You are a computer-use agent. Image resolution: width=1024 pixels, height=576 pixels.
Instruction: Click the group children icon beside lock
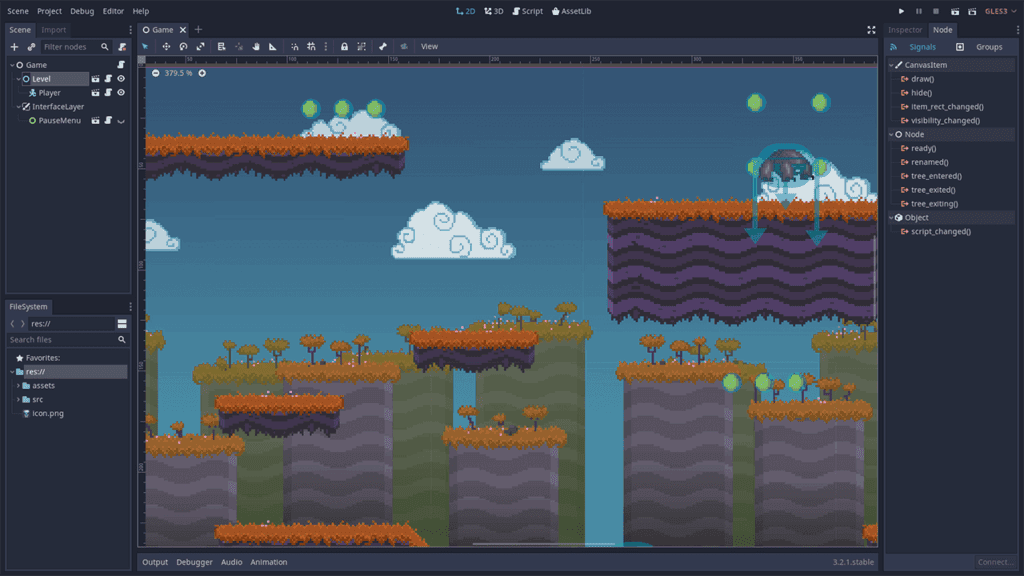coord(361,46)
